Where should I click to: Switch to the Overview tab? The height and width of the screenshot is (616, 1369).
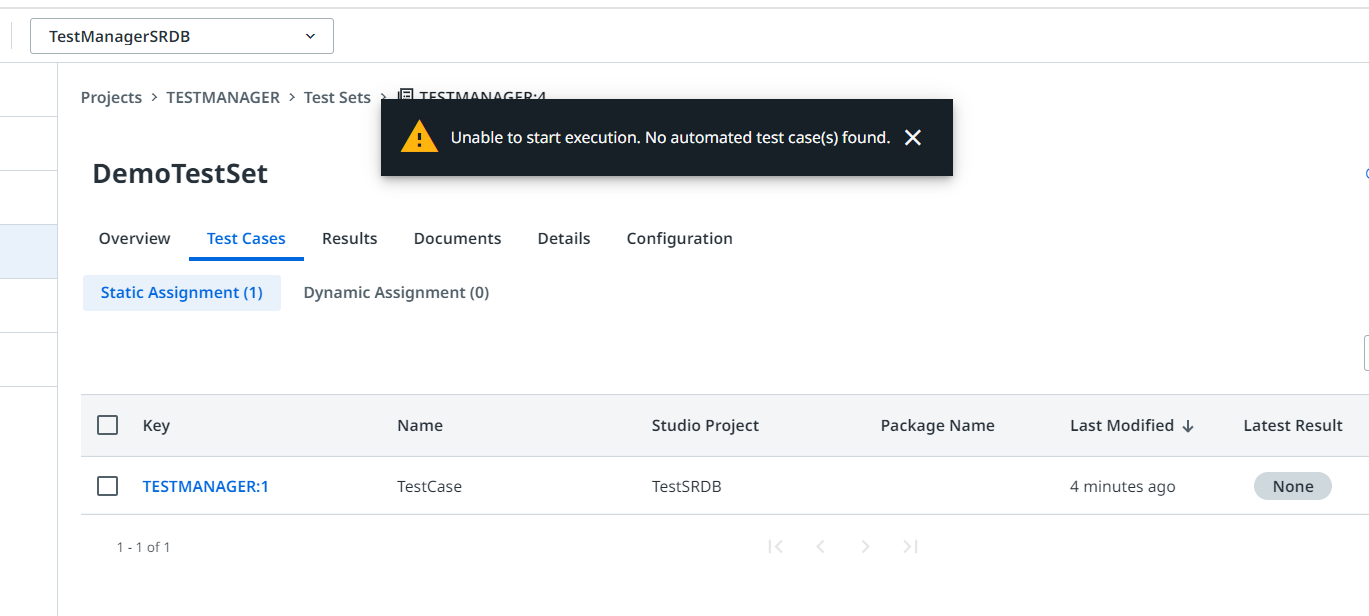134,239
